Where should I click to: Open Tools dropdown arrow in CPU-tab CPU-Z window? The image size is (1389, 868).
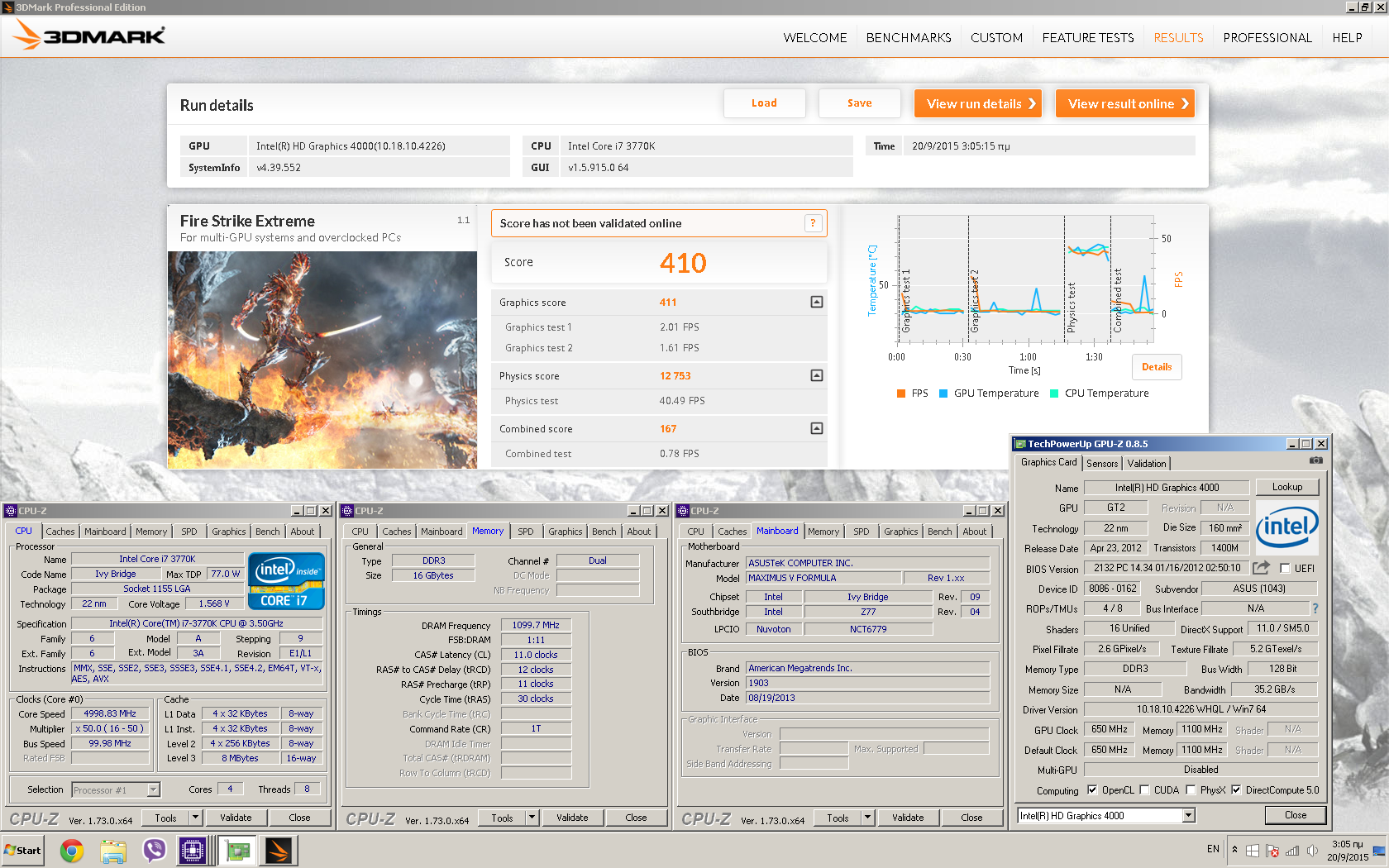pos(196,818)
